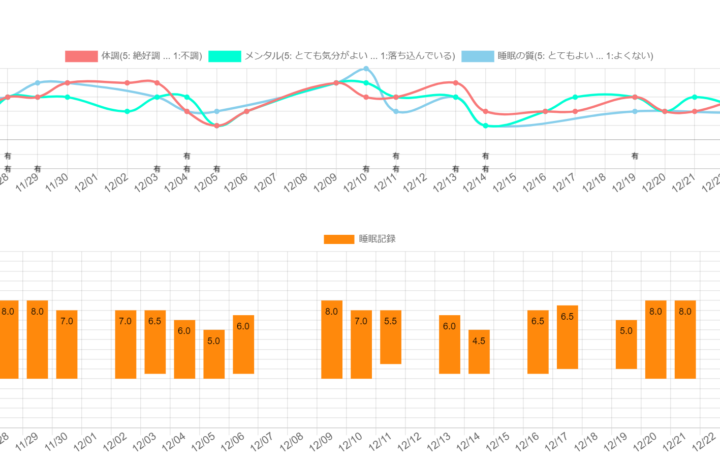Click the 12/14 sleep bar labeled 4.5
The width and height of the screenshot is (720, 460).
(x=479, y=351)
